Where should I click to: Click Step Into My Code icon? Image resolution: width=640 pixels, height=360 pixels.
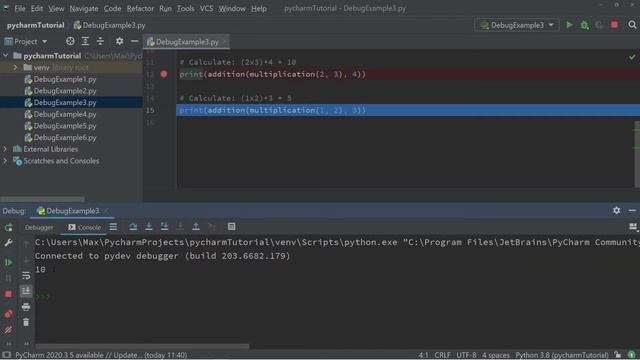pyautogui.click(x=164, y=227)
